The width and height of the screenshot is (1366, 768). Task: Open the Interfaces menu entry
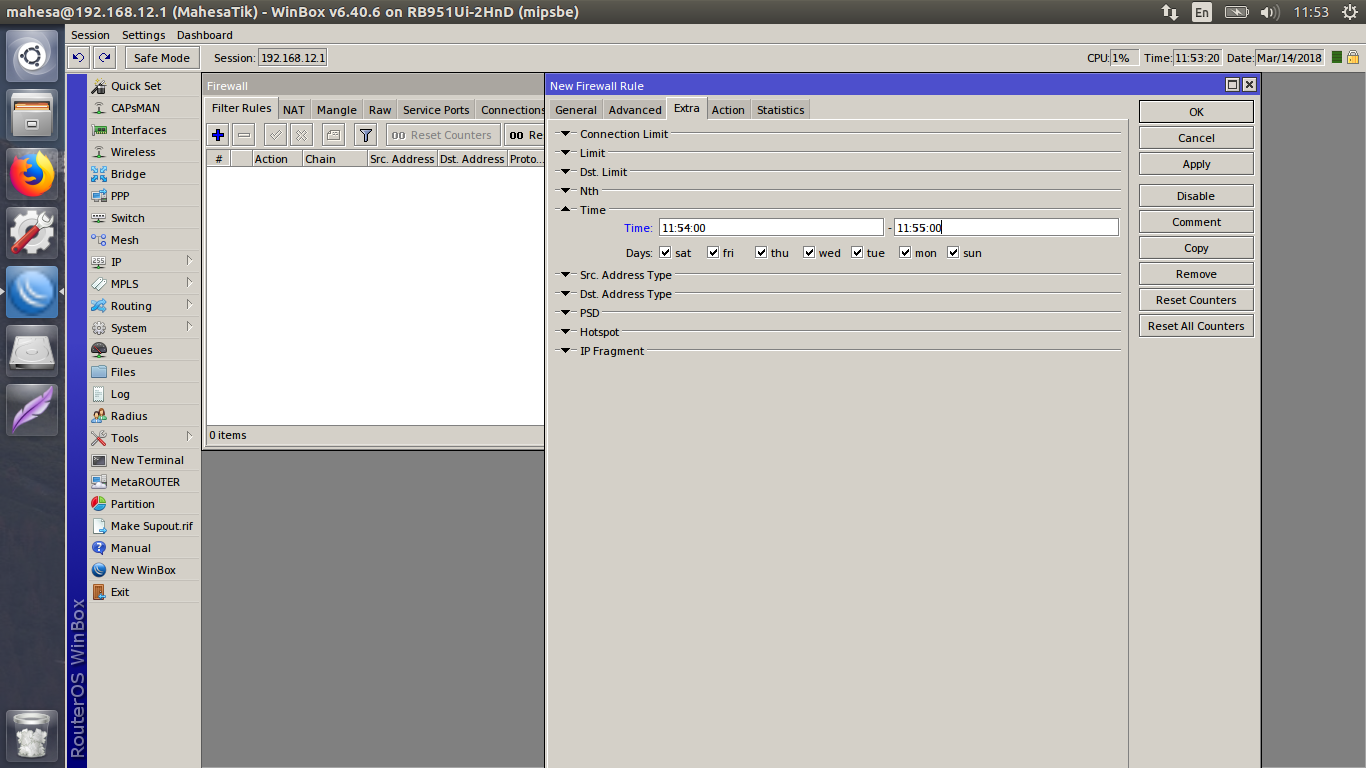(x=138, y=130)
